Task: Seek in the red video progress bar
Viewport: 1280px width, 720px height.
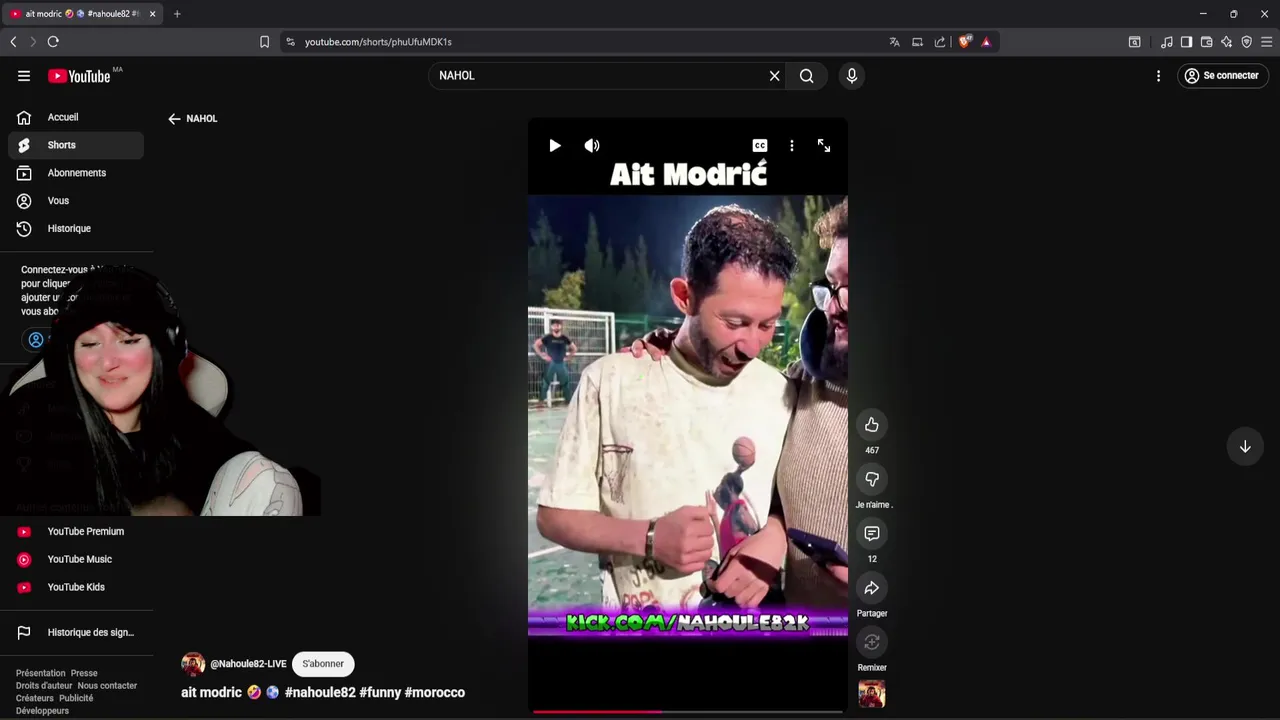Action: (x=688, y=712)
